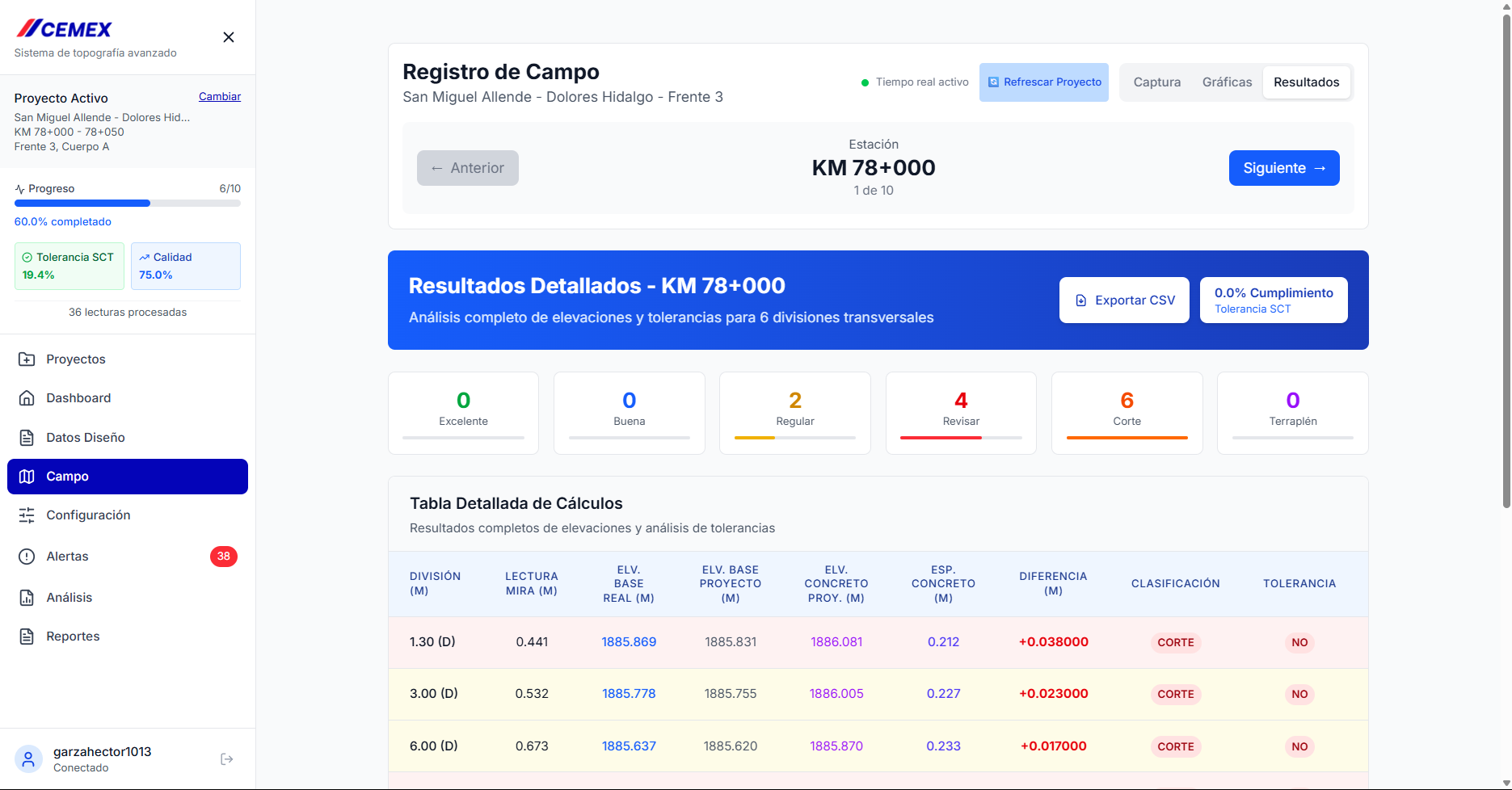Screen dimensions: 1512x790
Task: Click the Alertas warning circle icon
Action: pyautogui.click(x=27, y=557)
